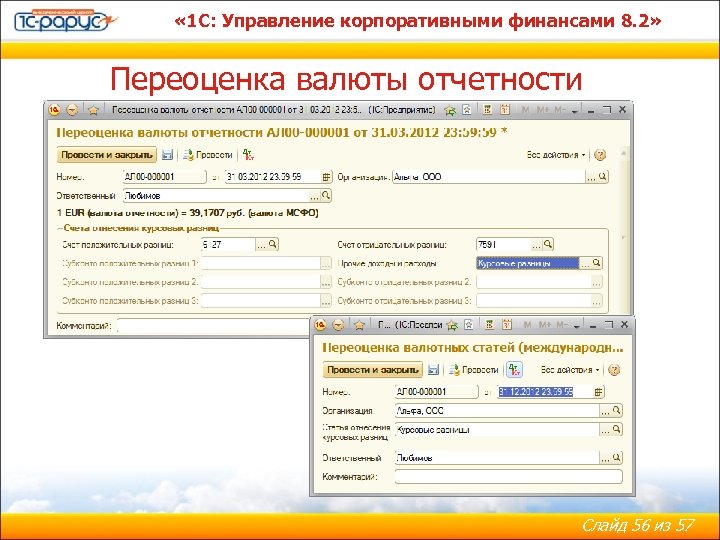Click the save diskette icon in the Переоценка валютных статей window
This screenshot has width=720, height=540.
coord(433,370)
